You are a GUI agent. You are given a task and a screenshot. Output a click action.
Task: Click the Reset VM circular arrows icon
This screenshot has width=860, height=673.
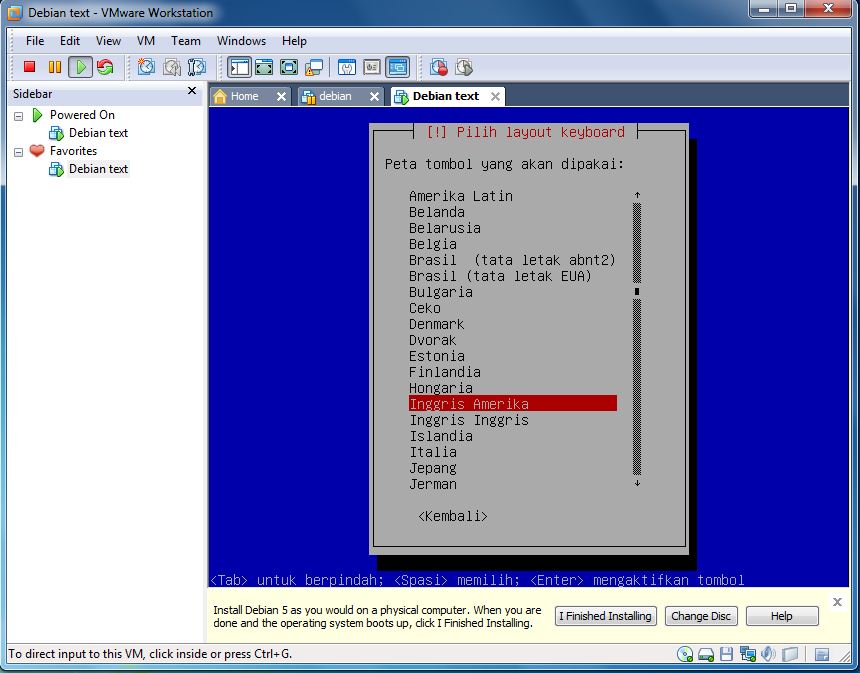click(105, 67)
